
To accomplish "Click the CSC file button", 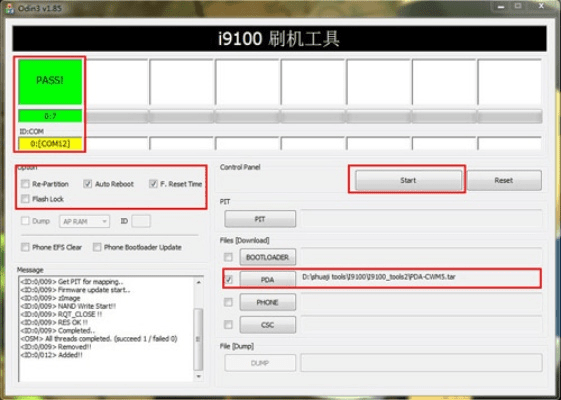I will (268, 325).
